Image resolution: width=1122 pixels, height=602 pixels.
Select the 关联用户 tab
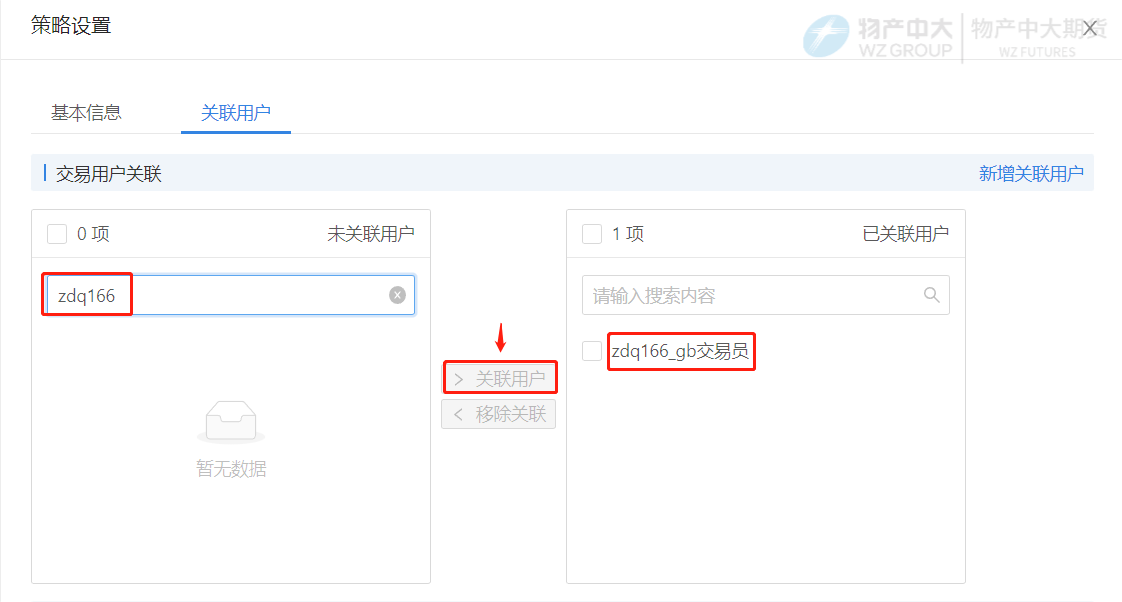click(x=235, y=113)
